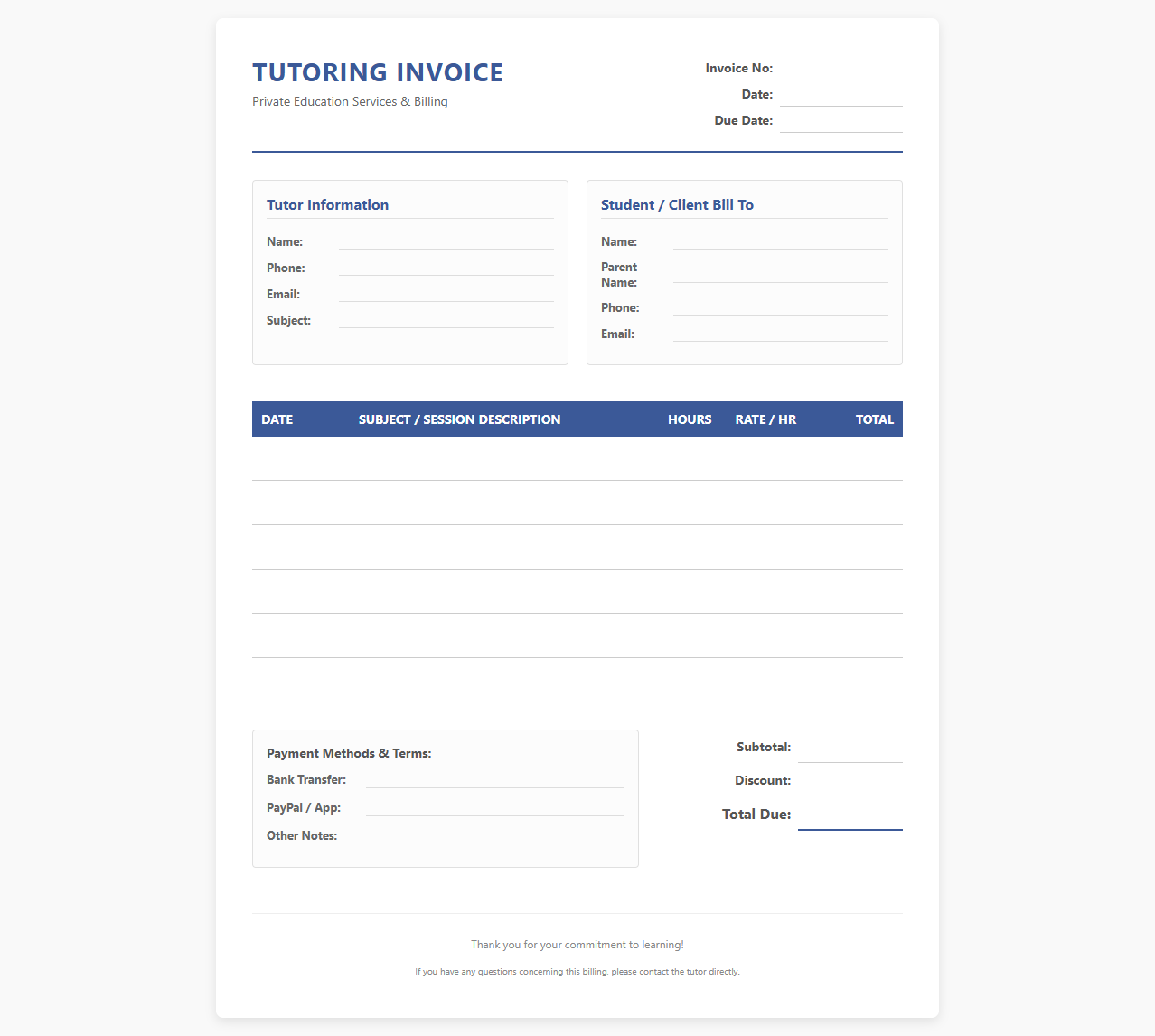Click the Parent Name label
1155x1036 pixels.
pos(620,275)
